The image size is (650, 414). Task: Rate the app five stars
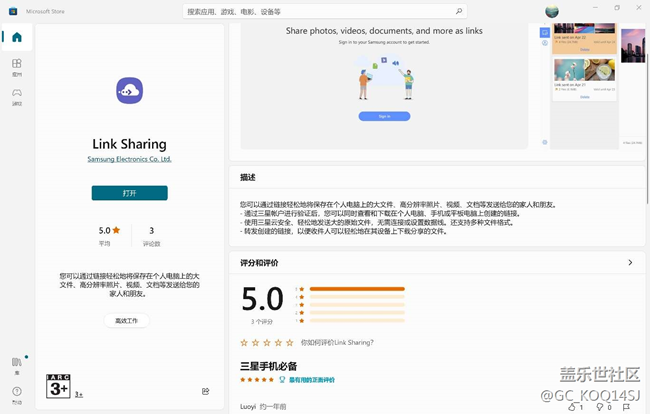point(290,342)
